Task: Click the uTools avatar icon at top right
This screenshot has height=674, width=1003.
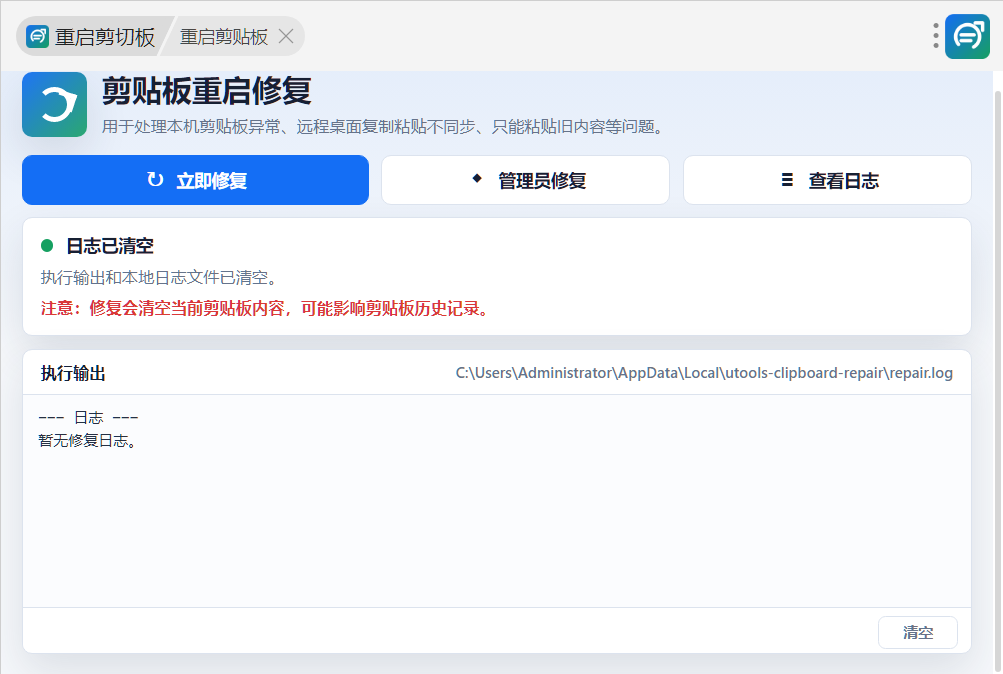Action: pos(967,36)
